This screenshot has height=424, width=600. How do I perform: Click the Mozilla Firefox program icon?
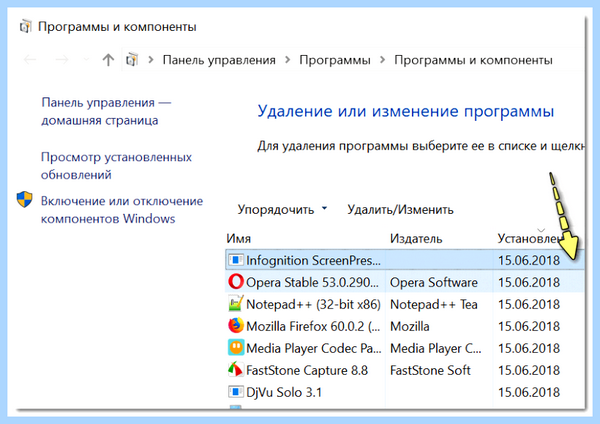coord(236,326)
